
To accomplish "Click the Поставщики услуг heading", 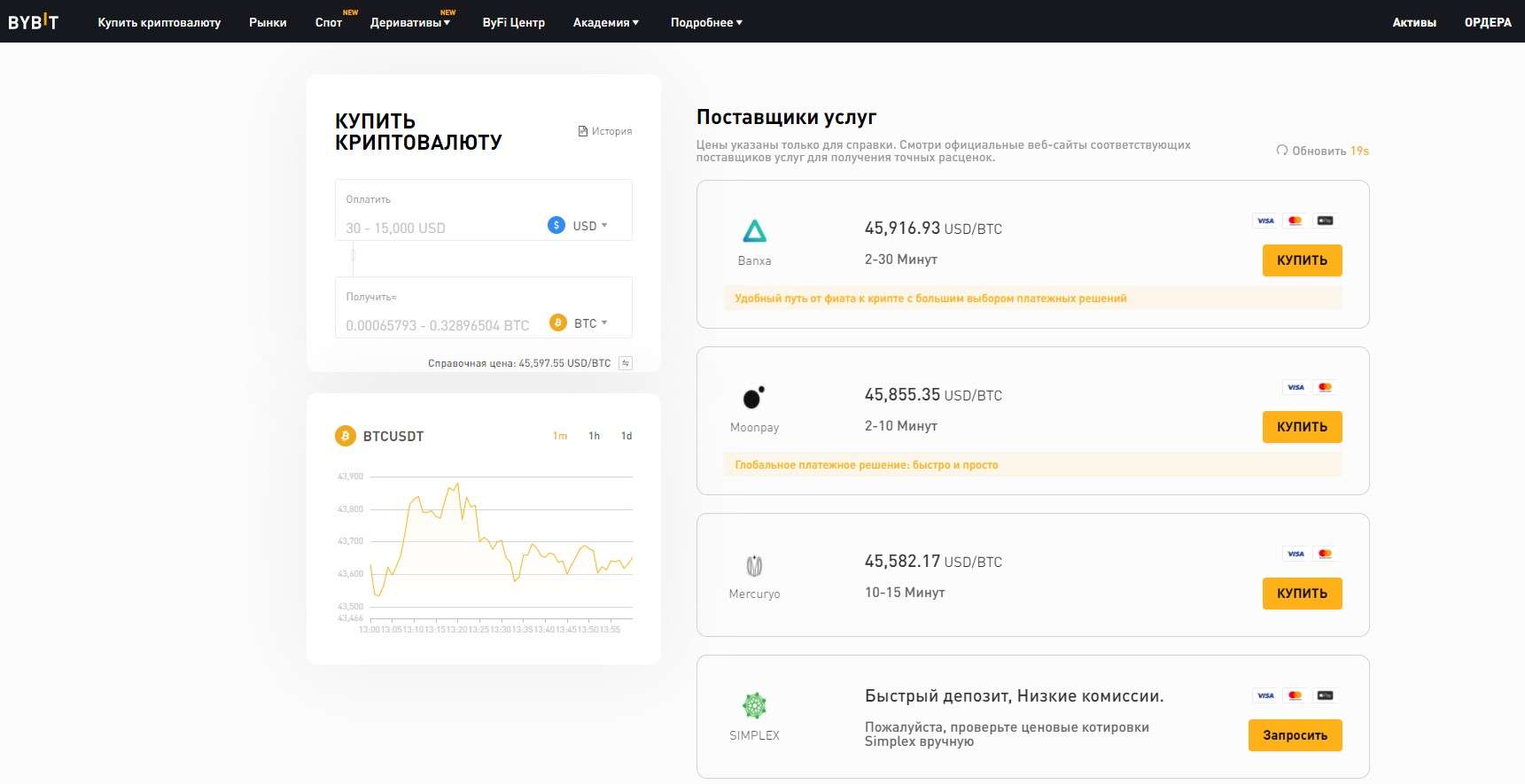I will [x=786, y=117].
